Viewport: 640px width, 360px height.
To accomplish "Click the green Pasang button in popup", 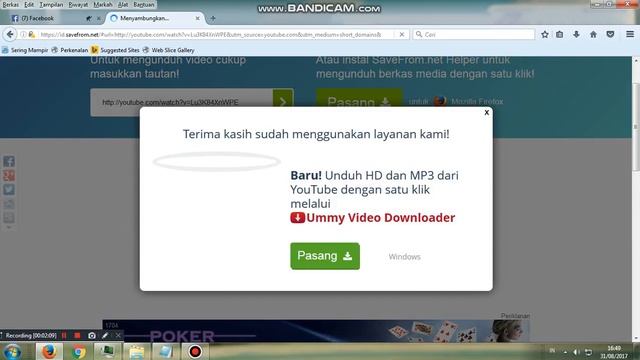I will pyautogui.click(x=325, y=256).
